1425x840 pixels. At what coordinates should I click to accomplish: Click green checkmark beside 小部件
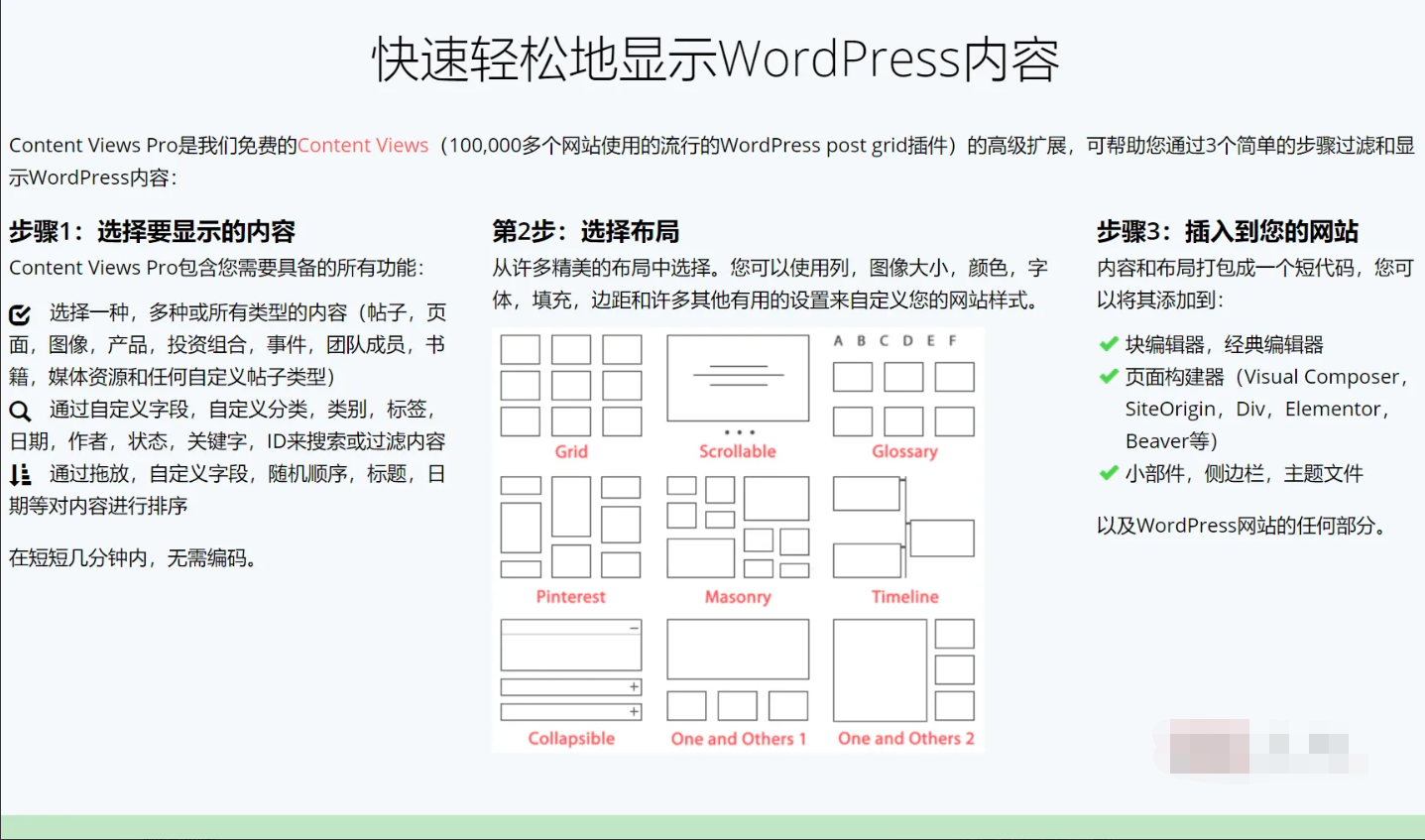pos(1109,473)
